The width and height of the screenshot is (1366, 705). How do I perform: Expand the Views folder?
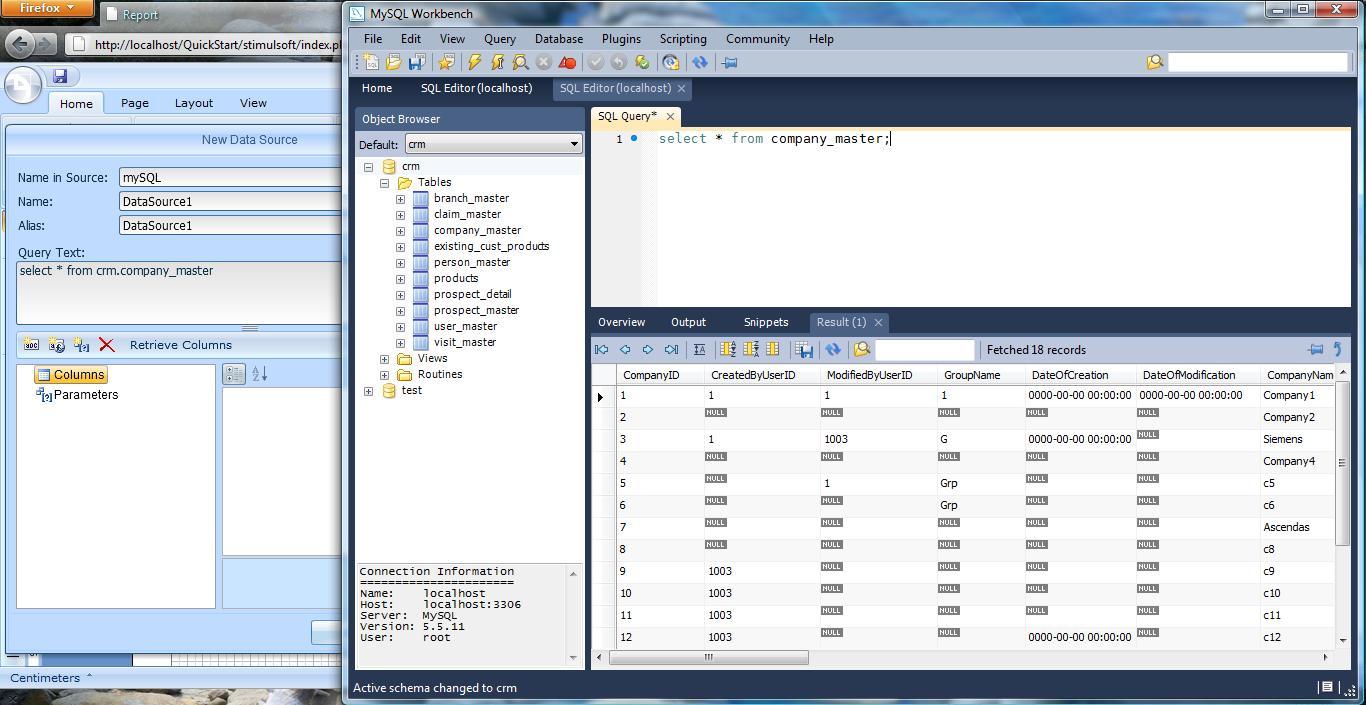pyautogui.click(x=385, y=359)
